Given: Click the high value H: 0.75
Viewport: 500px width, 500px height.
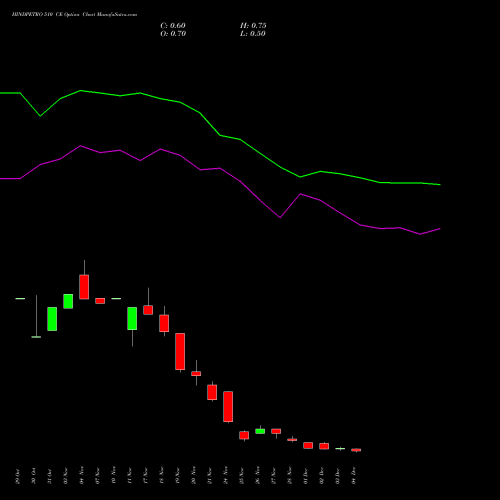Looking at the screenshot, I should [x=253, y=26].
